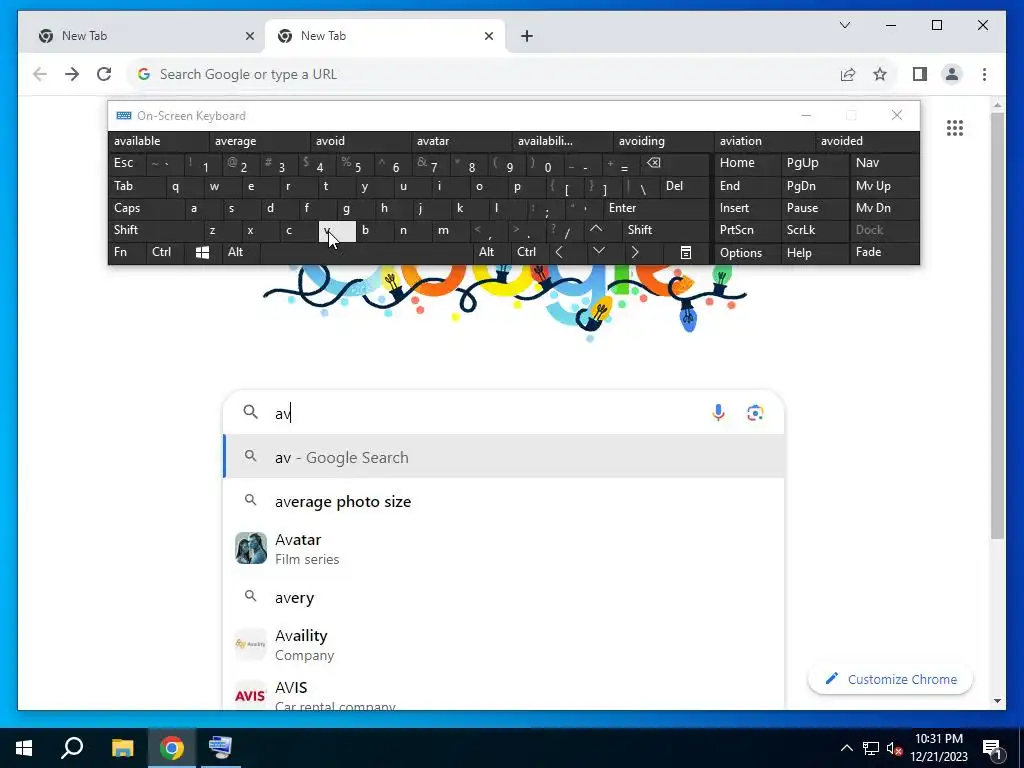1024x768 pixels.
Task: Open the Chrome profile avatar
Action: [952, 74]
